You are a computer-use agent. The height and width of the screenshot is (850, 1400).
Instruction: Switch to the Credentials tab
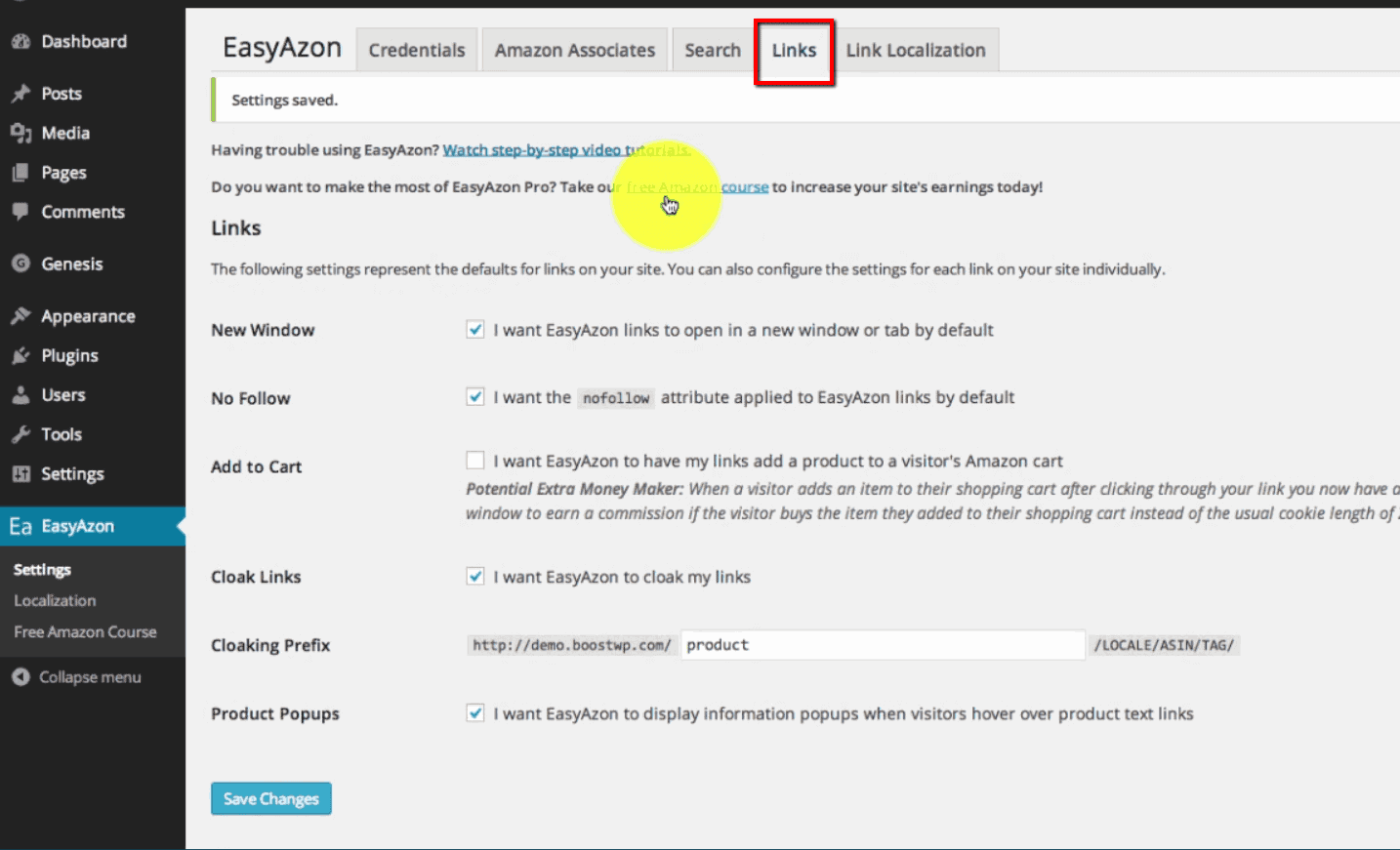417,50
